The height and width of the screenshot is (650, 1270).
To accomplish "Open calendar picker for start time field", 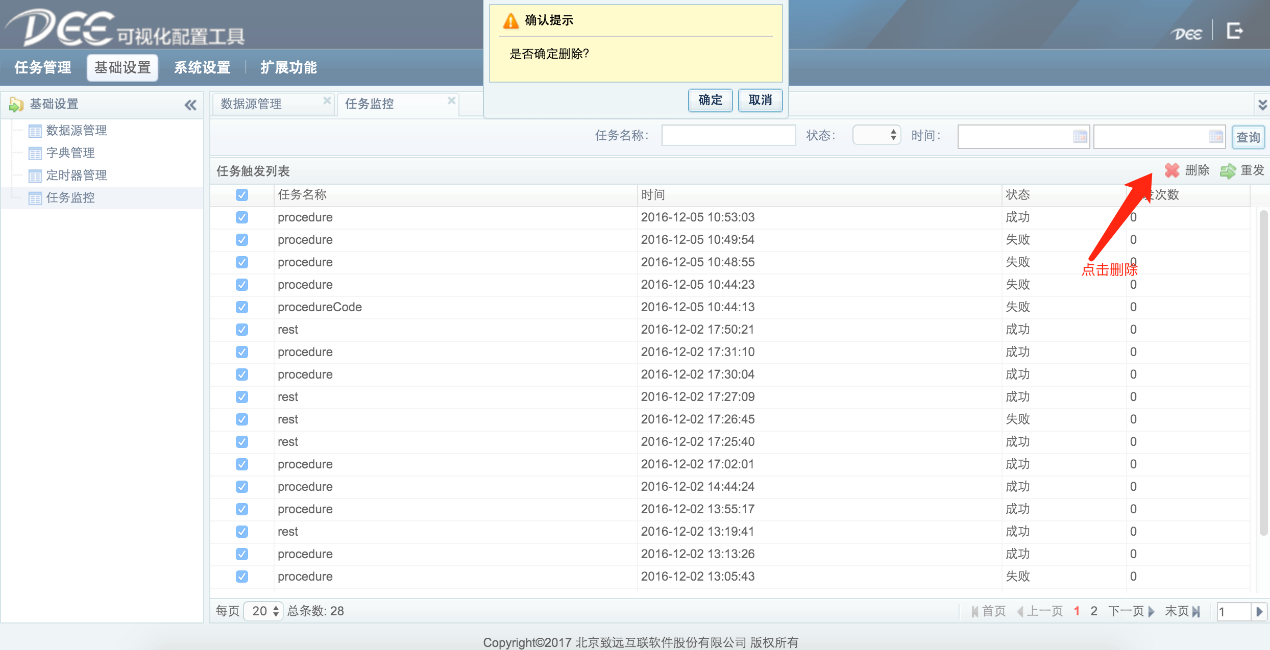I will (1080, 137).
